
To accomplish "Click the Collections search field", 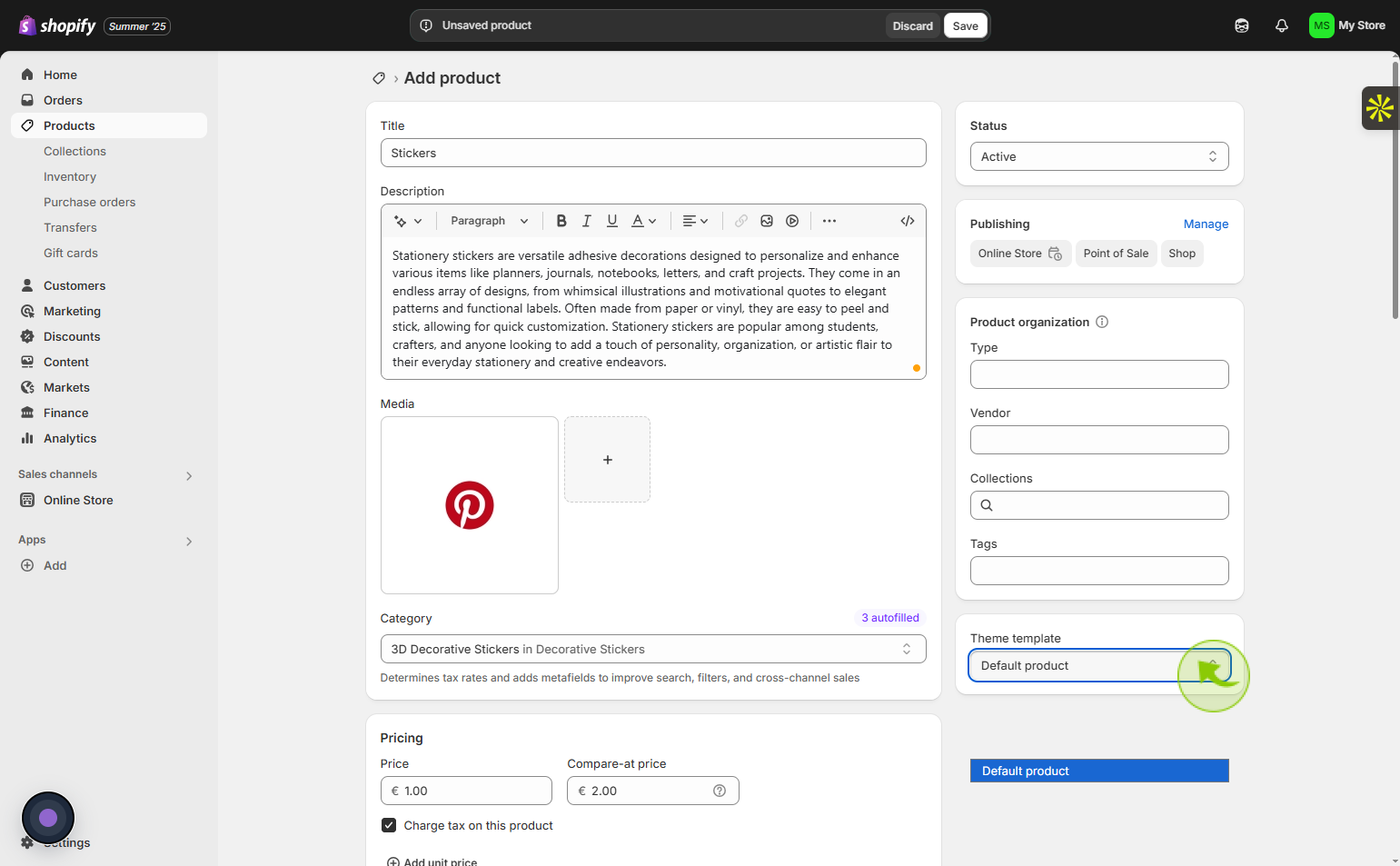I will (x=1099, y=505).
